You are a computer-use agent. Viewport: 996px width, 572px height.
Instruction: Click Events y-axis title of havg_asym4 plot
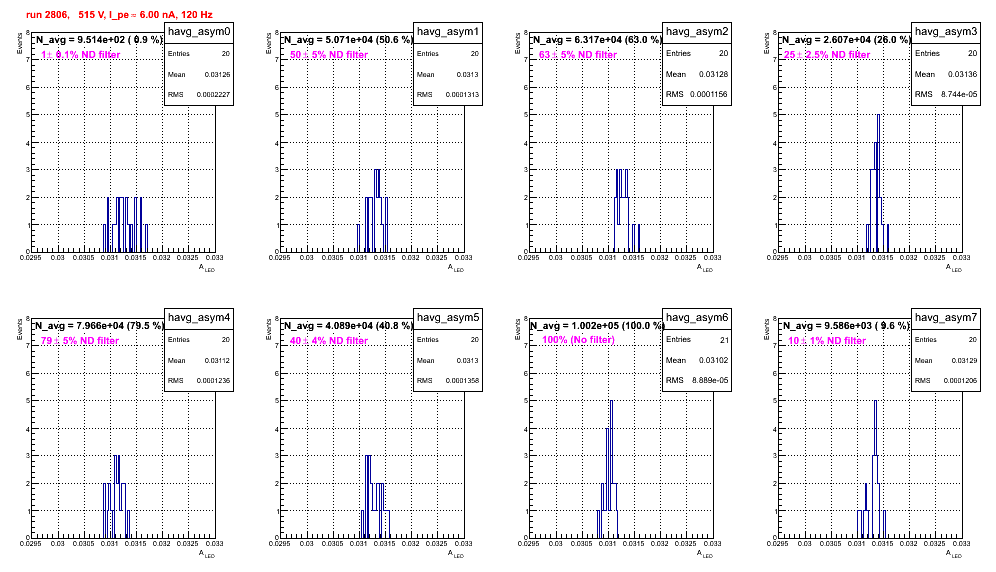click(20, 329)
